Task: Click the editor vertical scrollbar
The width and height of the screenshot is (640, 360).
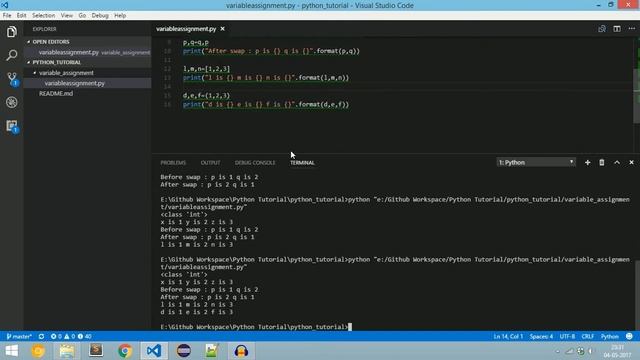Action: tap(636, 96)
